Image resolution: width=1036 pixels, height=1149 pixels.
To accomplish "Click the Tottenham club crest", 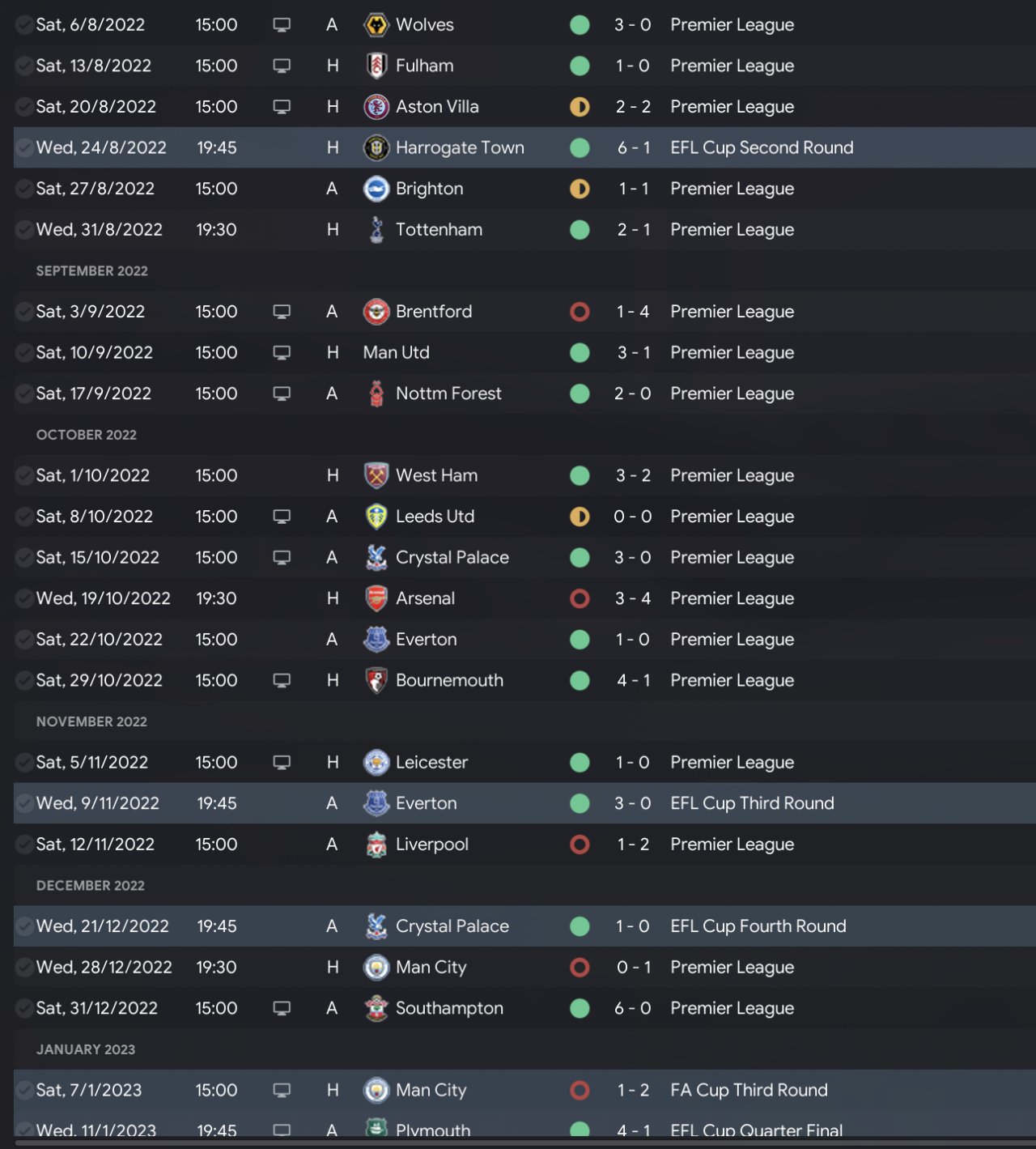I will [x=376, y=230].
